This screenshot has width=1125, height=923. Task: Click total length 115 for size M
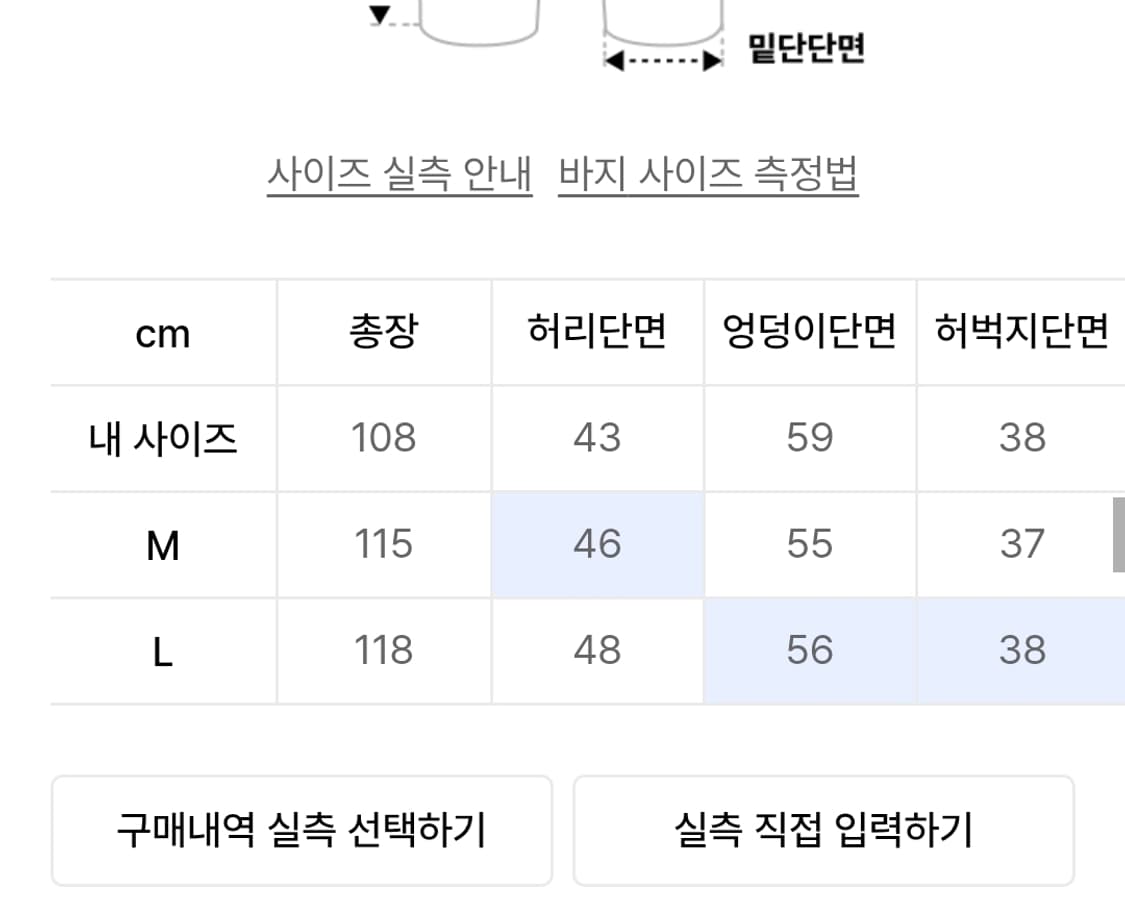[x=383, y=544]
